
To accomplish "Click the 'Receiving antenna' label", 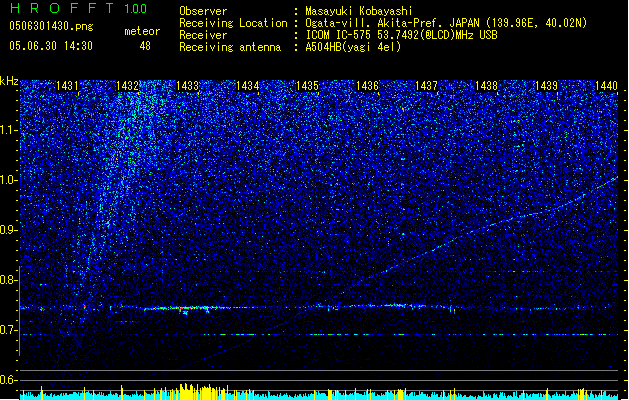I will (230, 47).
